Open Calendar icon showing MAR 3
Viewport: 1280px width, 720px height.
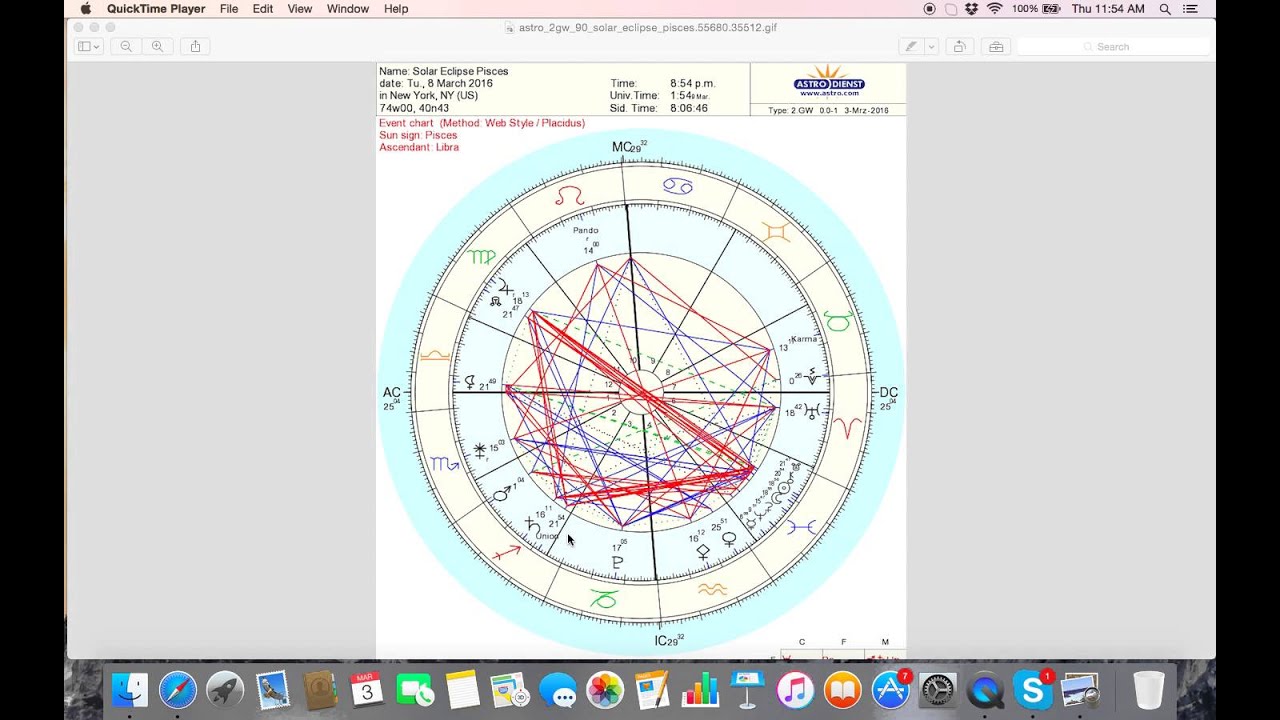pos(367,690)
